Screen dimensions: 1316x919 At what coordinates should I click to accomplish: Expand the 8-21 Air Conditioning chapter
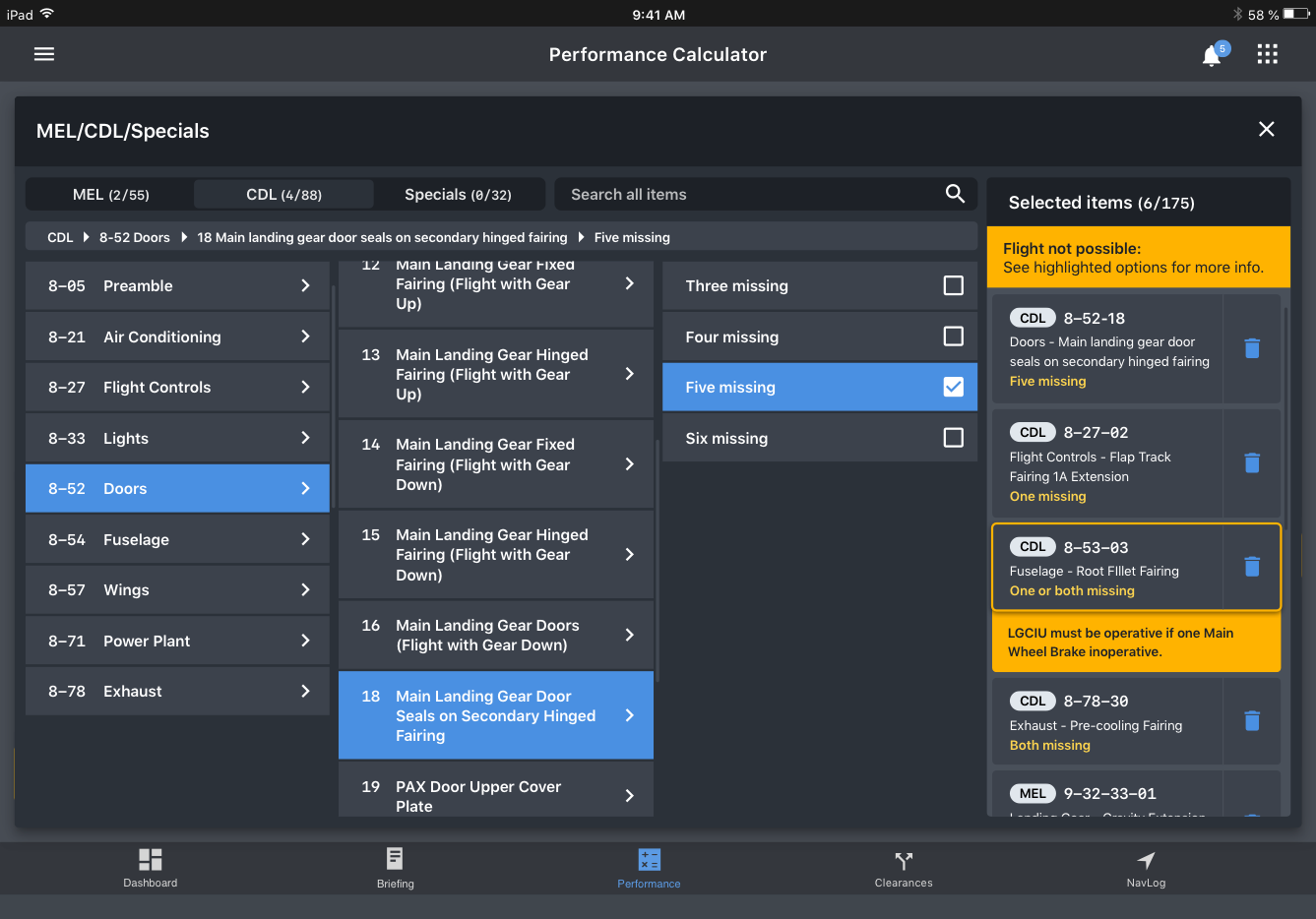177,337
